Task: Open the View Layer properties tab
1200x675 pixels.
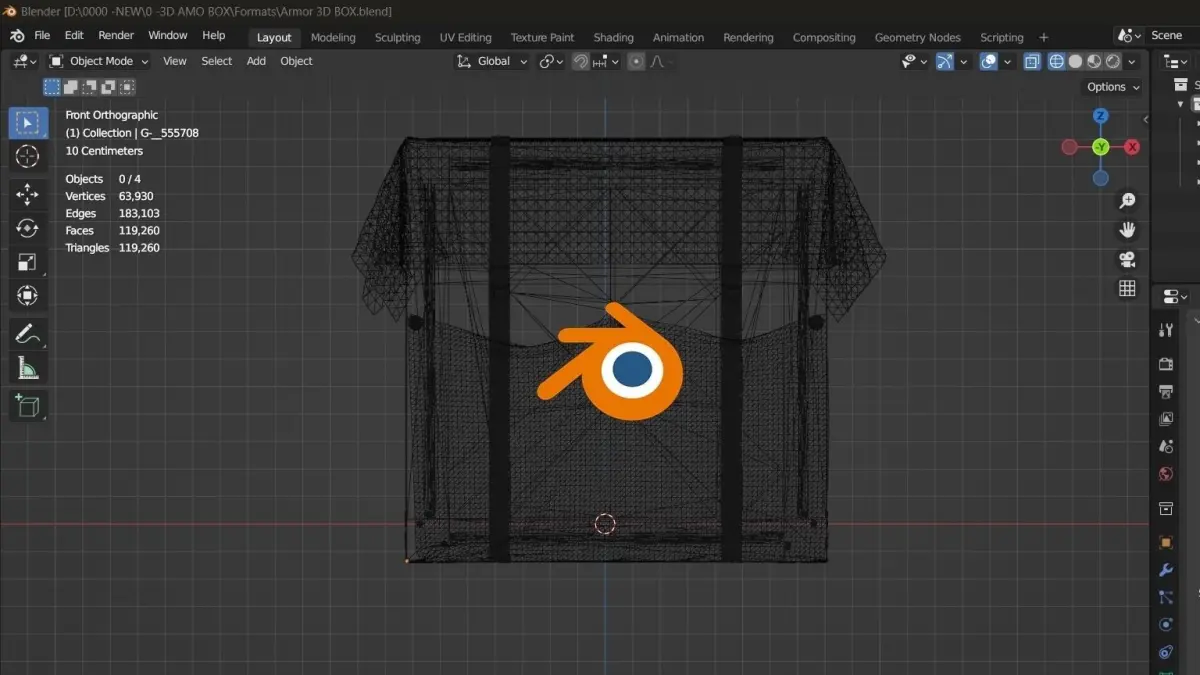Action: 1165,419
